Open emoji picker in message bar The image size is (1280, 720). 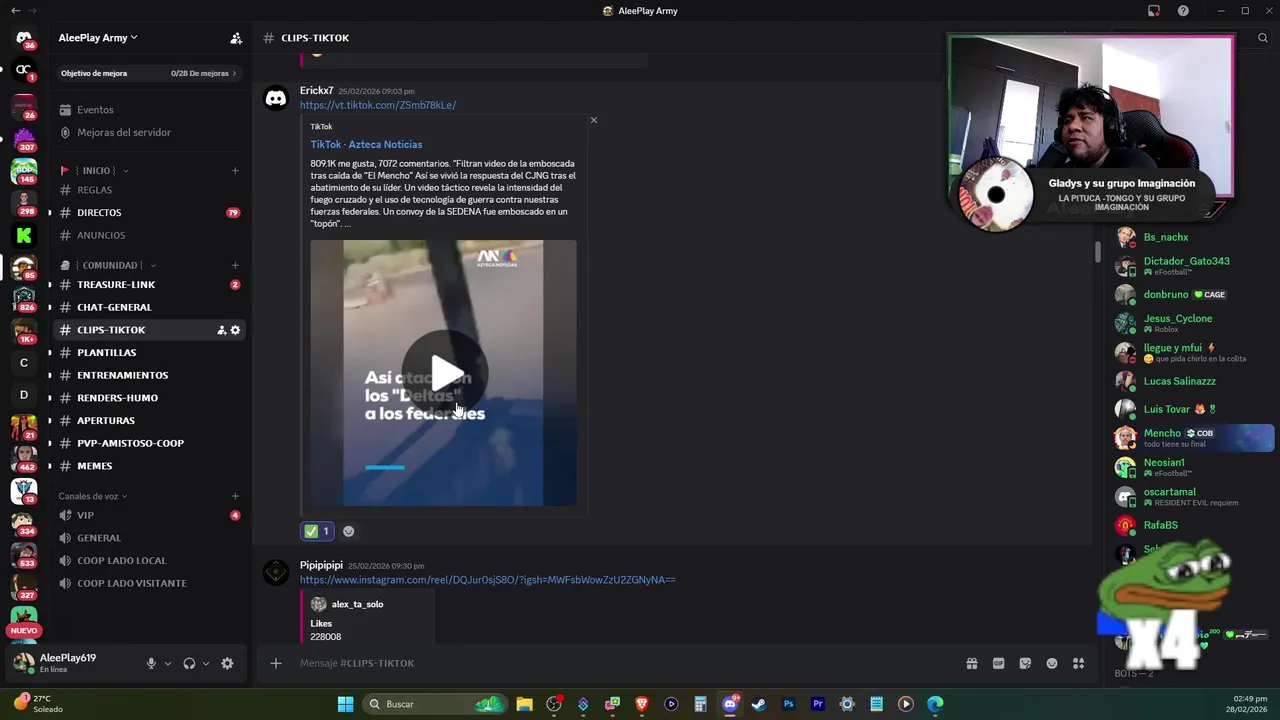point(1052,663)
